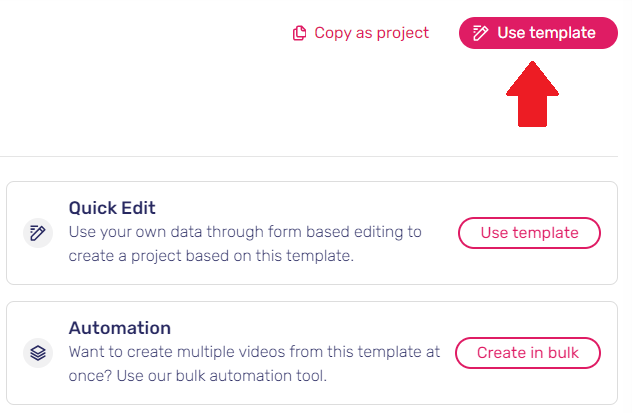Screen dimensions: 632x413
Task: Click the word 'project' in Copy as project
Action: click(x=403, y=34)
